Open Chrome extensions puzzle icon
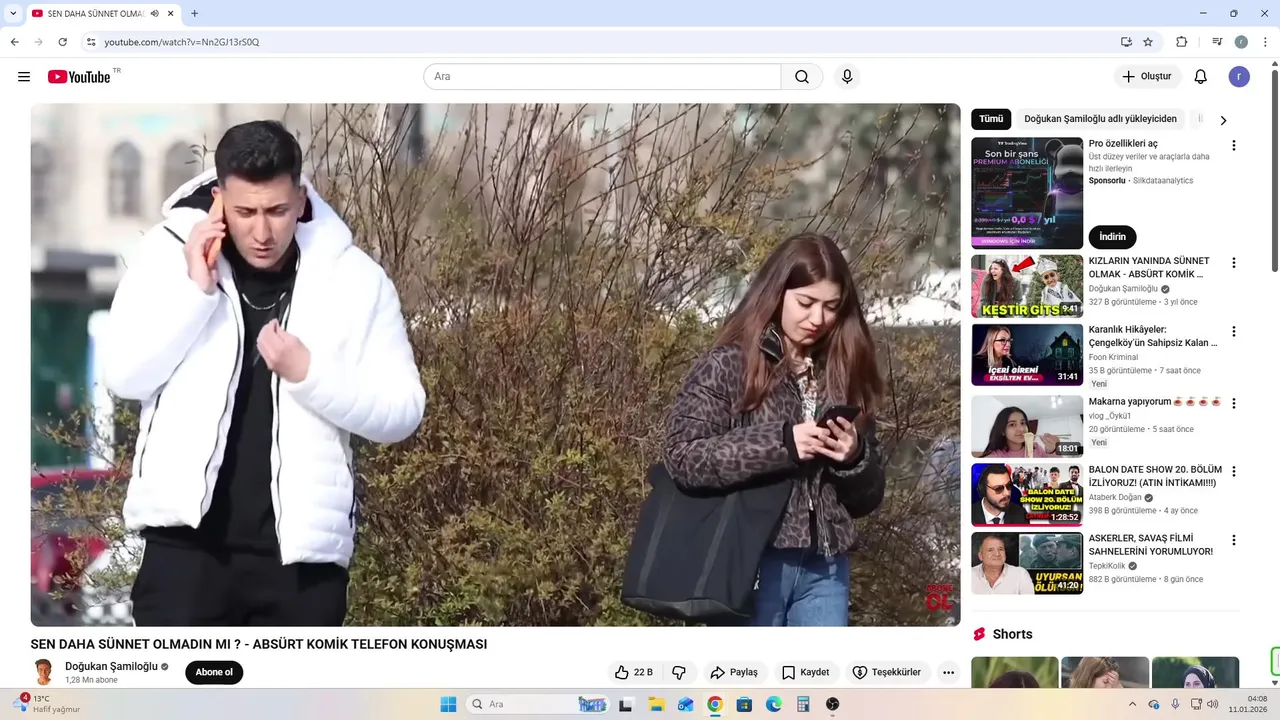1280x720 pixels. point(1181,42)
